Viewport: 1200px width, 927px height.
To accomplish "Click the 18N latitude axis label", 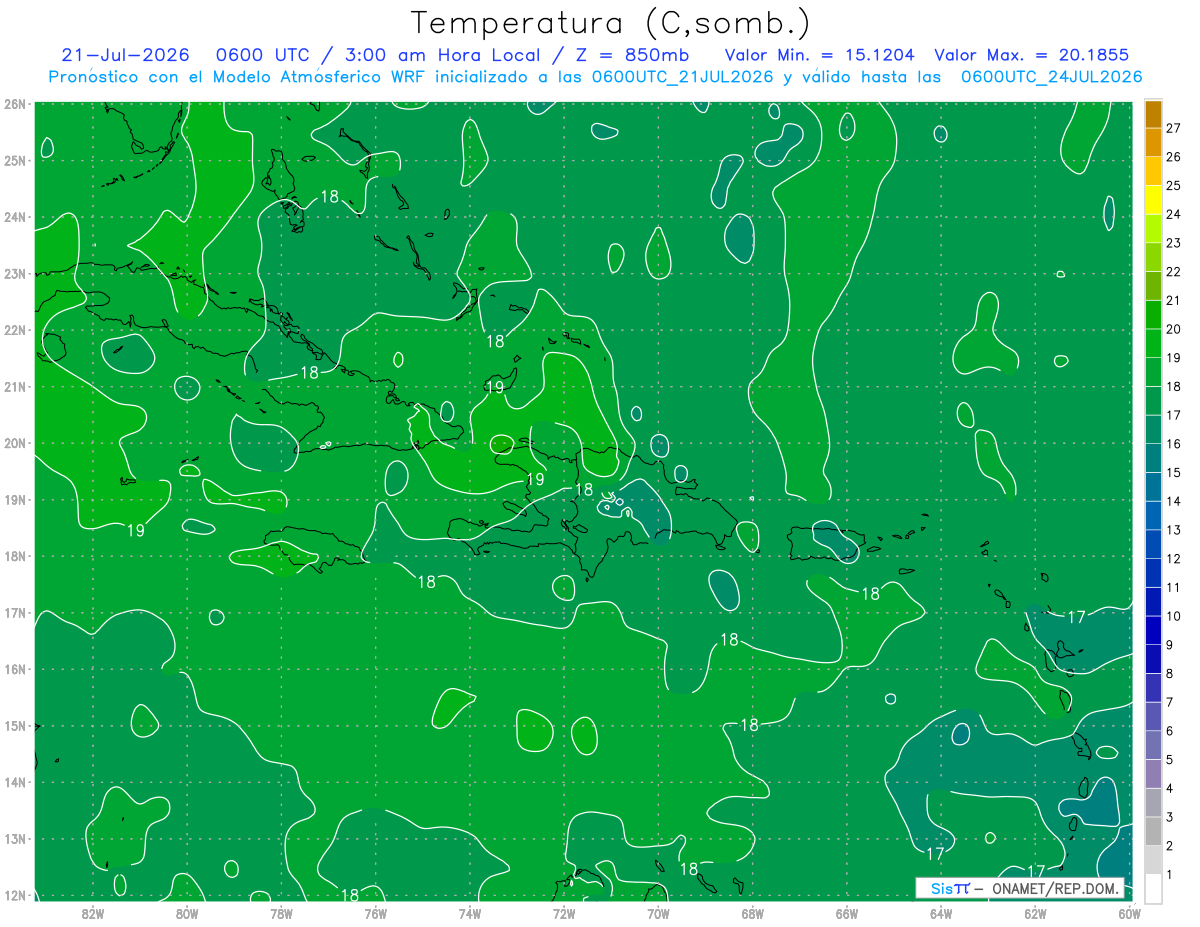I will (x=15, y=556).
